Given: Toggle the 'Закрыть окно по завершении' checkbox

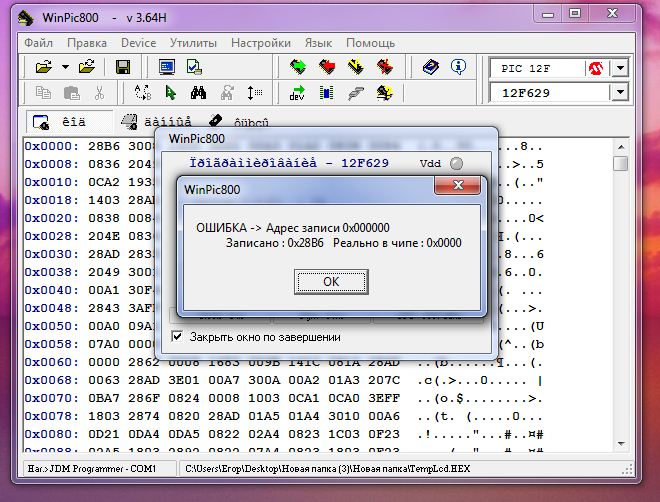Looking at the screenshot, I should 178,337.
